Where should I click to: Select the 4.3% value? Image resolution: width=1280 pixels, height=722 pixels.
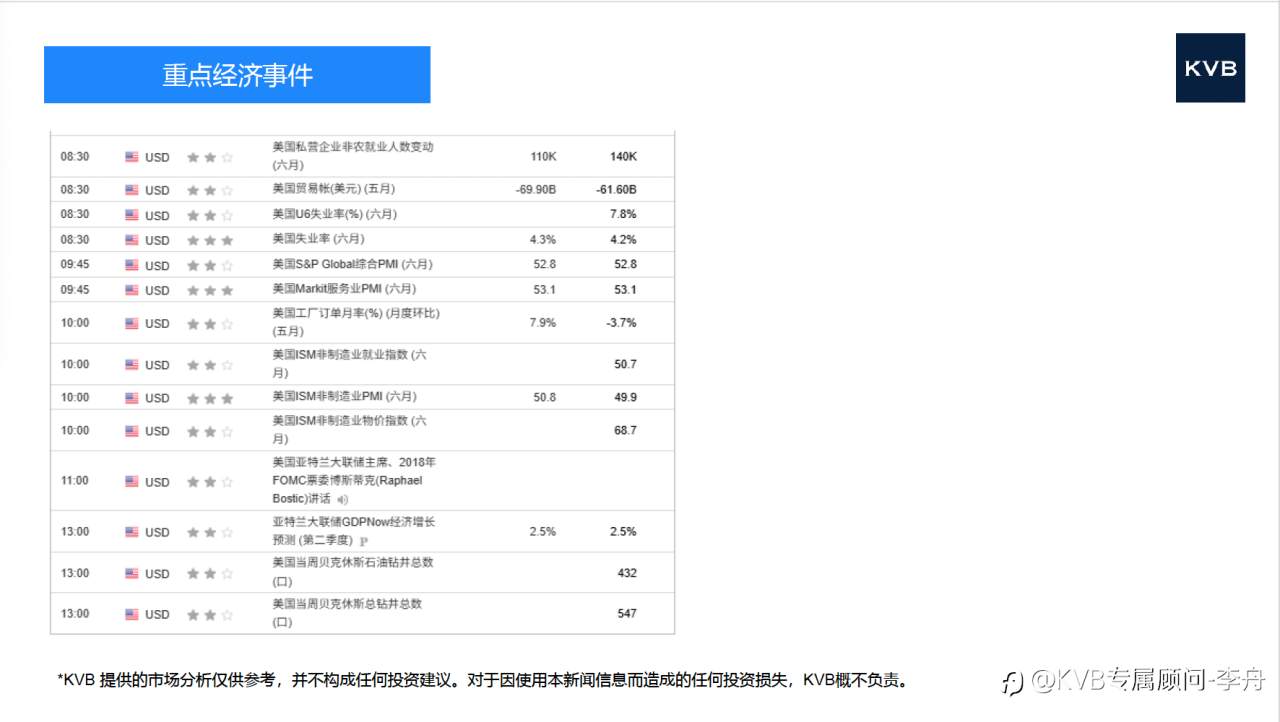pyautogui.click(x=543, y=240)
